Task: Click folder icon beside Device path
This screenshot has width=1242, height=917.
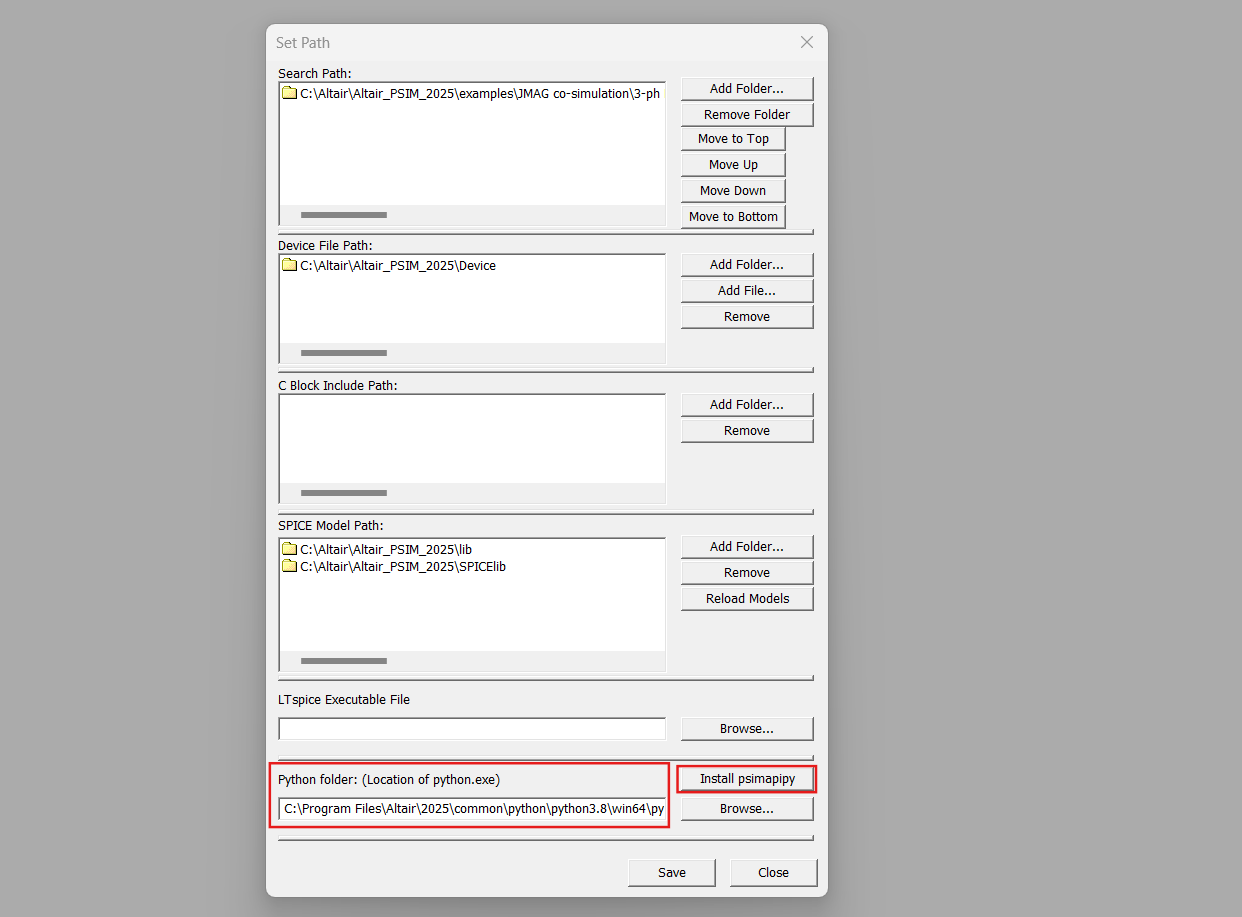Action: click(290, 265)
